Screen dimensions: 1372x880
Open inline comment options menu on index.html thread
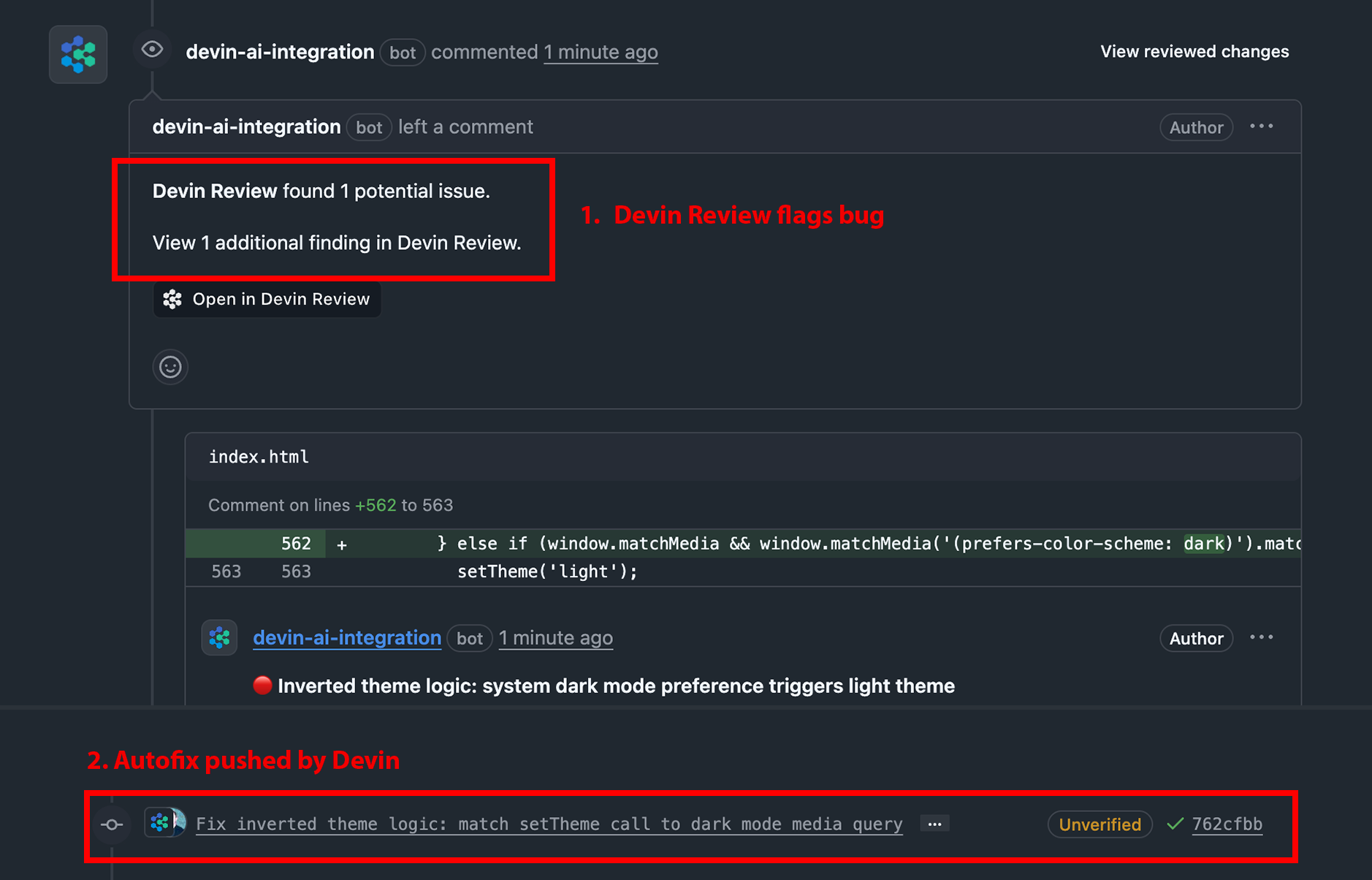1261,637
